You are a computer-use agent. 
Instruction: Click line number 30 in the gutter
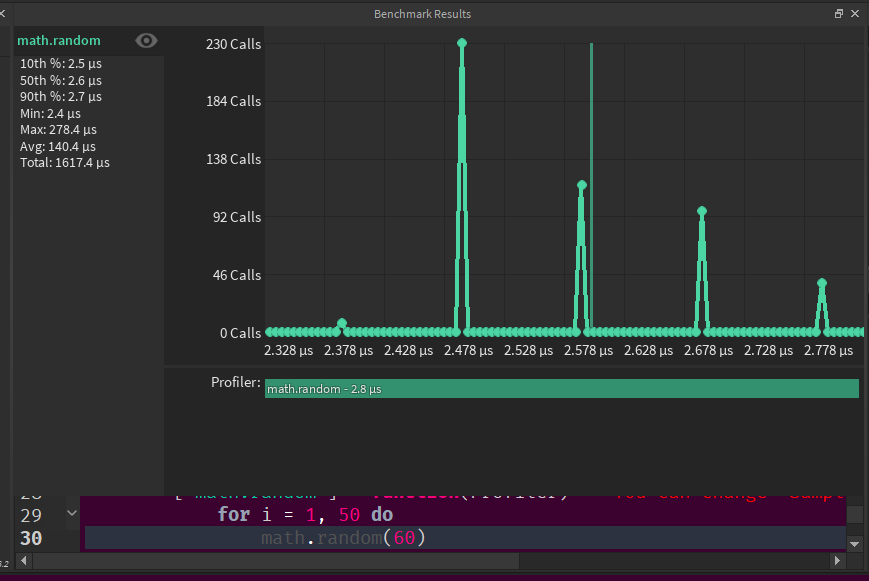tap(31, 538)
